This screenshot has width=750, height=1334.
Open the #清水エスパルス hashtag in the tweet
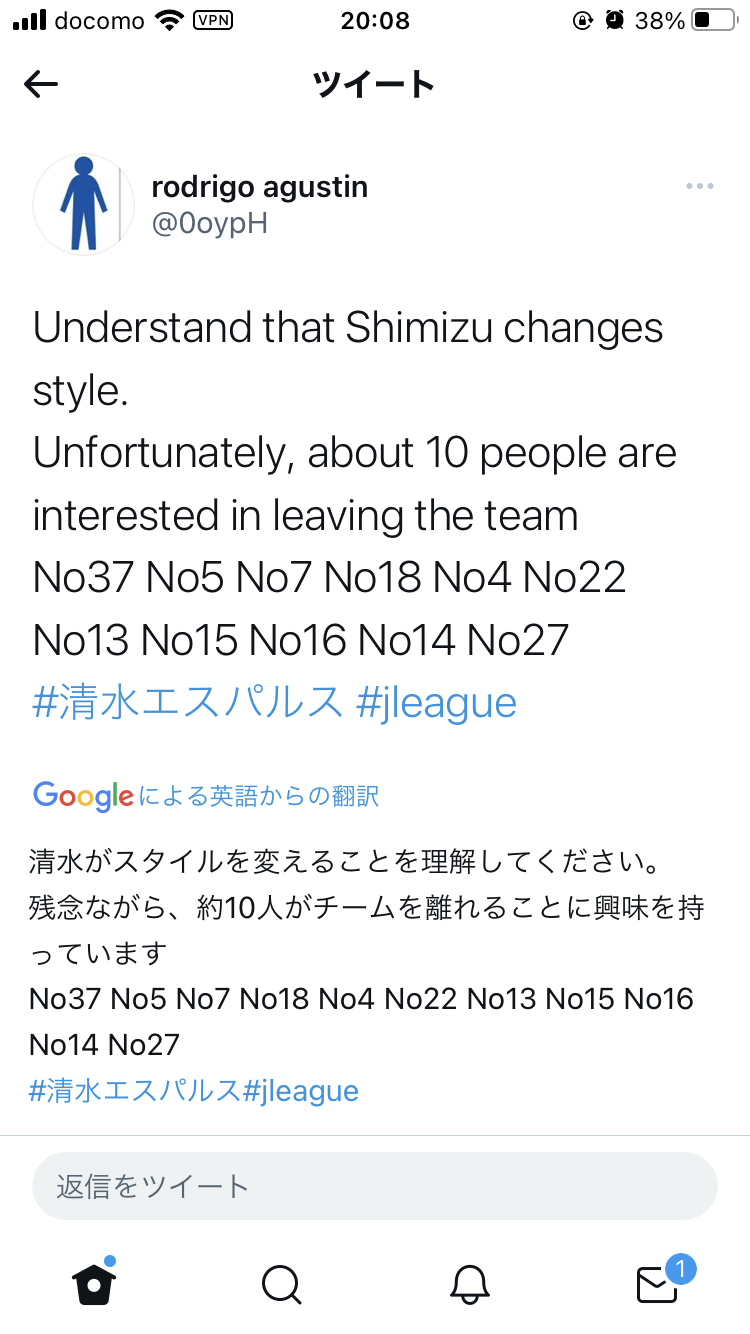(188, 702)
